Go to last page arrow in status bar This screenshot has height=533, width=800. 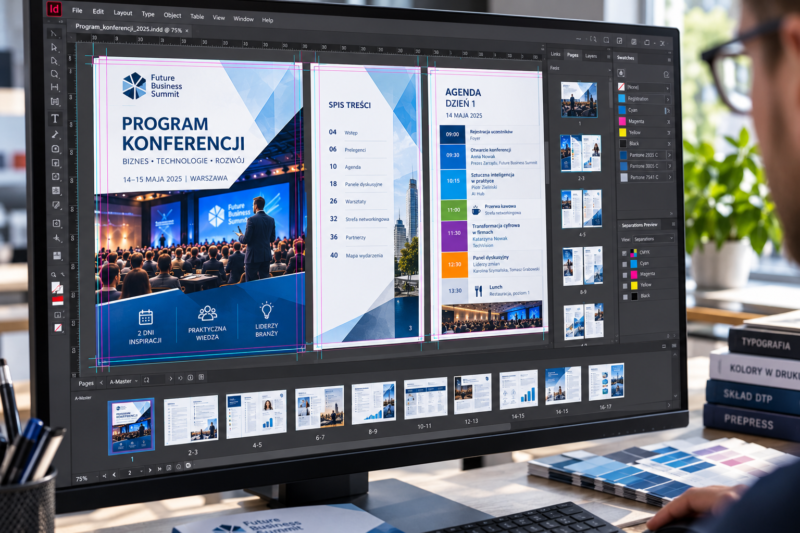click(x=160, y=469)
